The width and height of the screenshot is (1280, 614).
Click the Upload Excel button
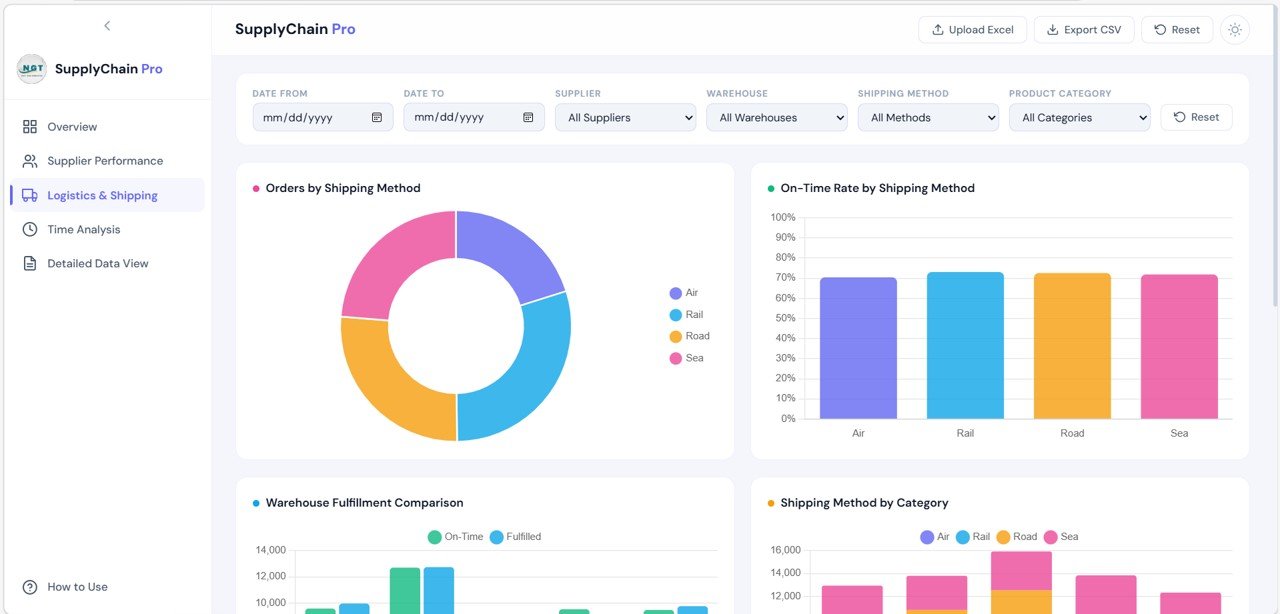(972, 30)
